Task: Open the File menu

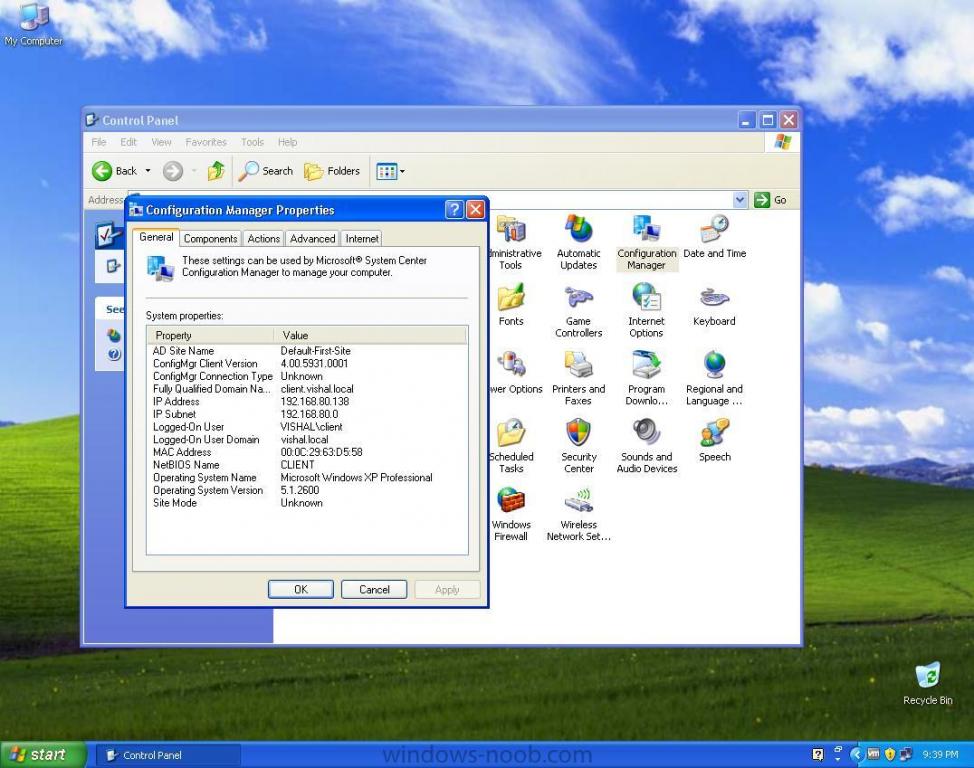Action: pyautogui.click(x=98, y=142)
